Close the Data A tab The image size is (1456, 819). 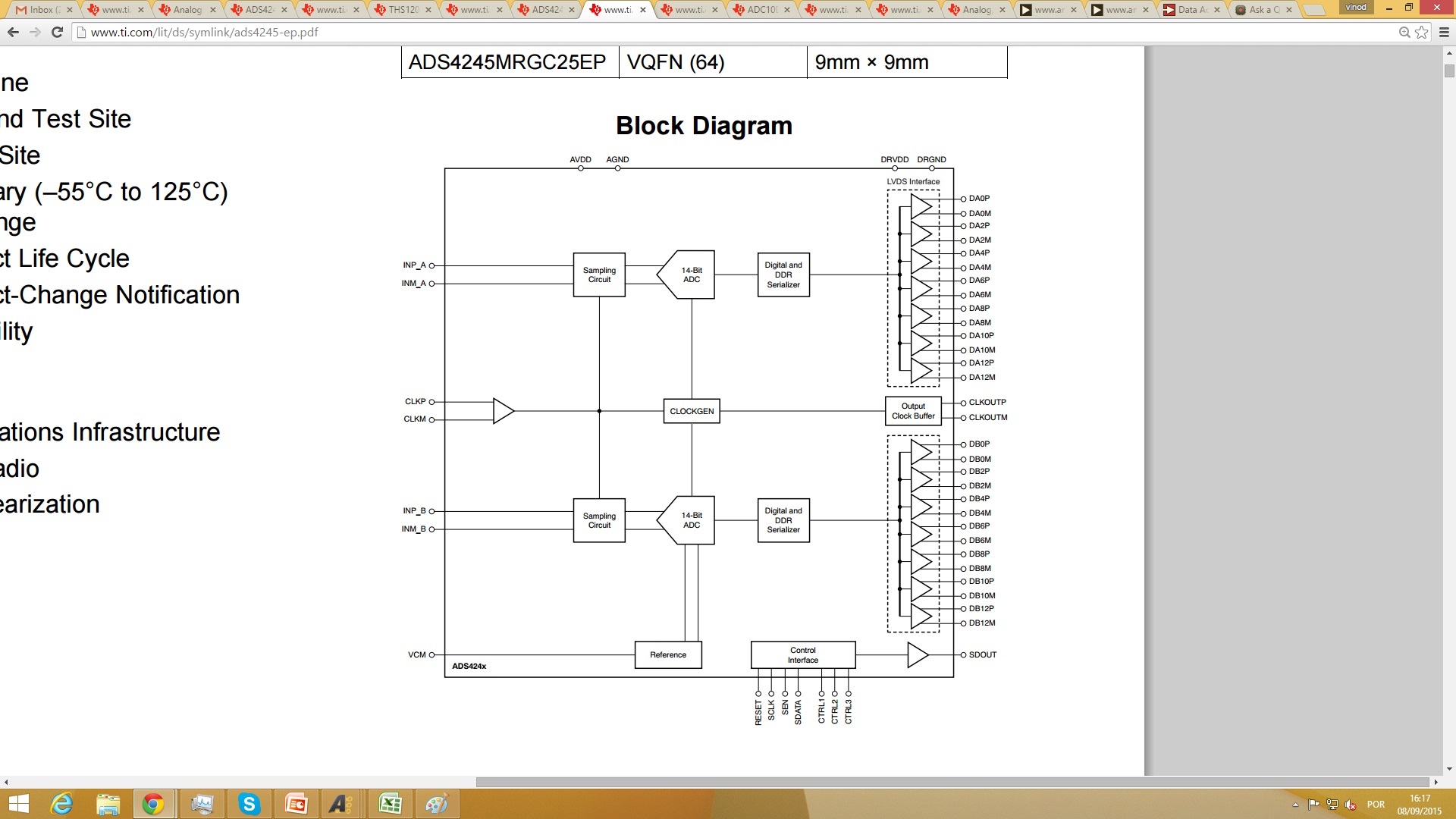tap(1217, 10)
